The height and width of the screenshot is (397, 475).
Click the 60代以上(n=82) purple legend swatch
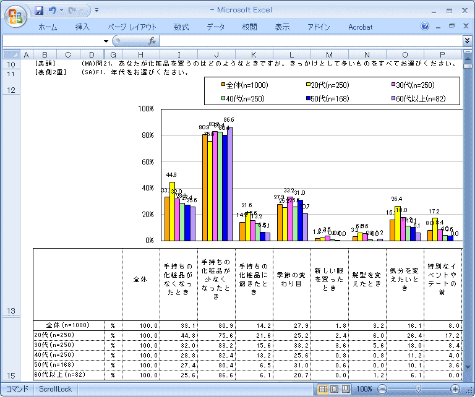coord(393,98)
